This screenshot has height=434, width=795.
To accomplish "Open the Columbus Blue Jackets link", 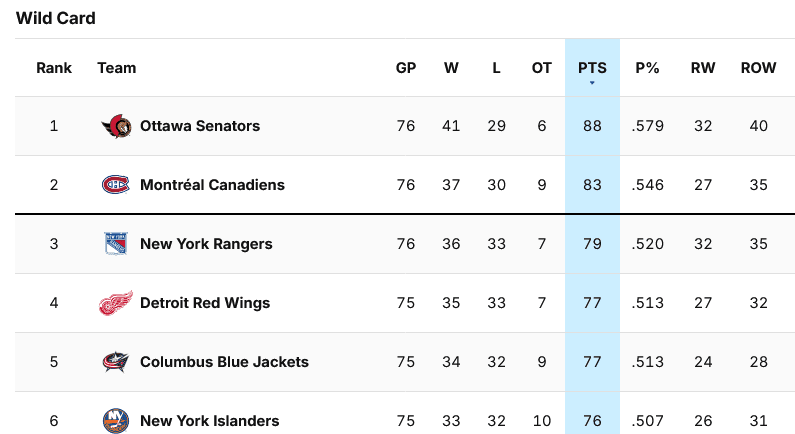I will coord(224,361).
